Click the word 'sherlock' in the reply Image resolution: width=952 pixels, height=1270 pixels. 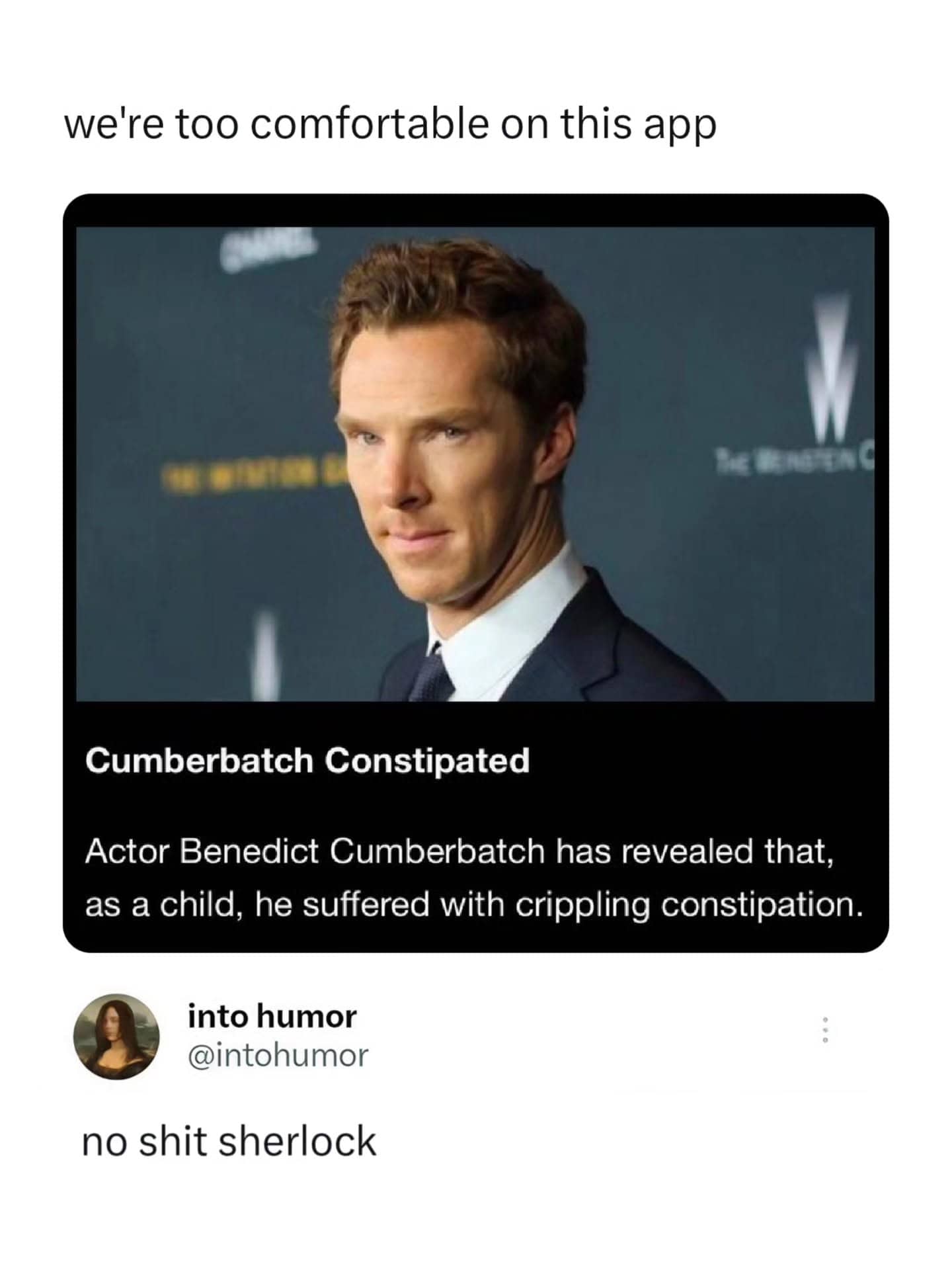pos(297,1142)
